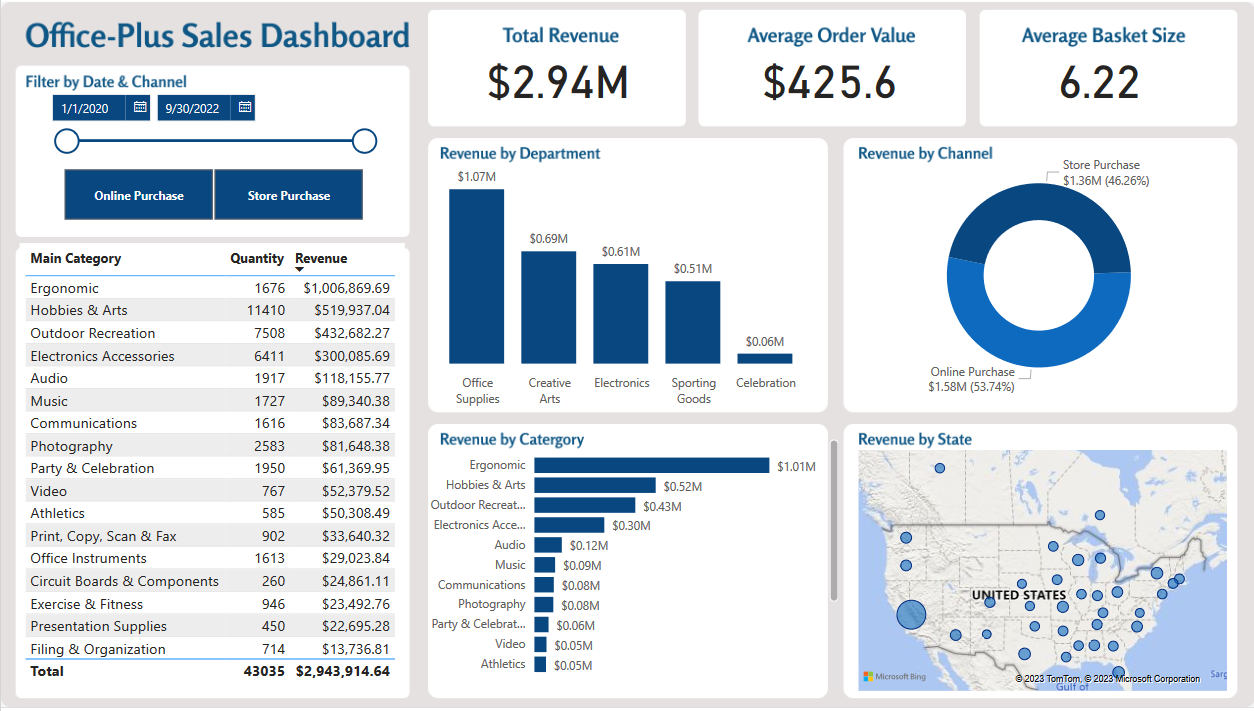The height and width of the screenshot is (711, 1254).
Task: Click the 1/1/2020 start date field
Action: (x=90, y=107)
